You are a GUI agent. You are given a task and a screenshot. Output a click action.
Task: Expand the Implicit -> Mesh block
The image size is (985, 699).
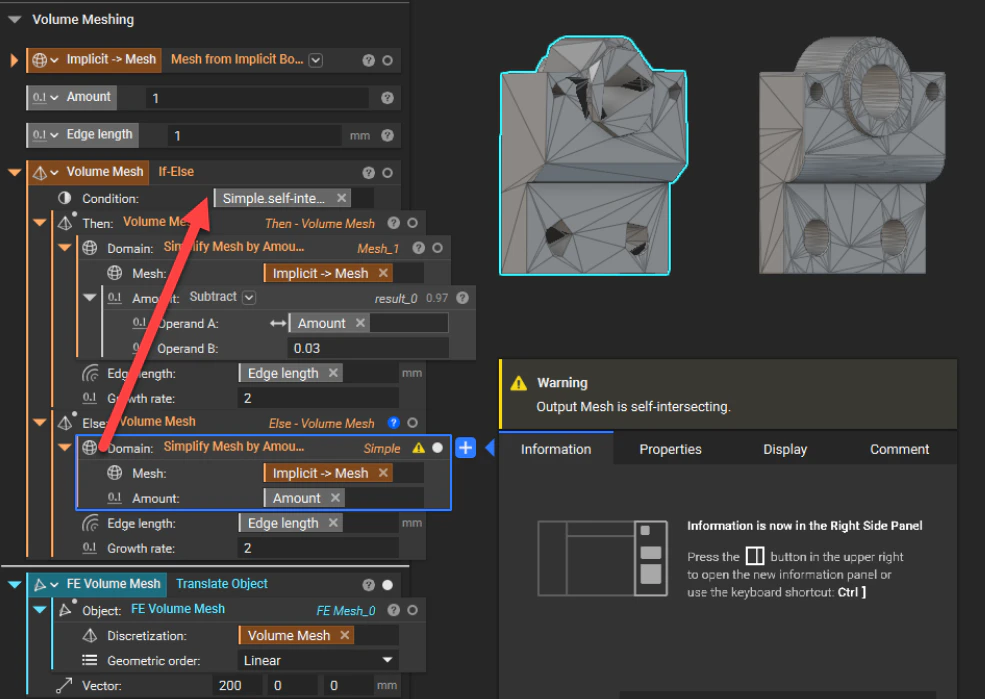tap(14, 60)
